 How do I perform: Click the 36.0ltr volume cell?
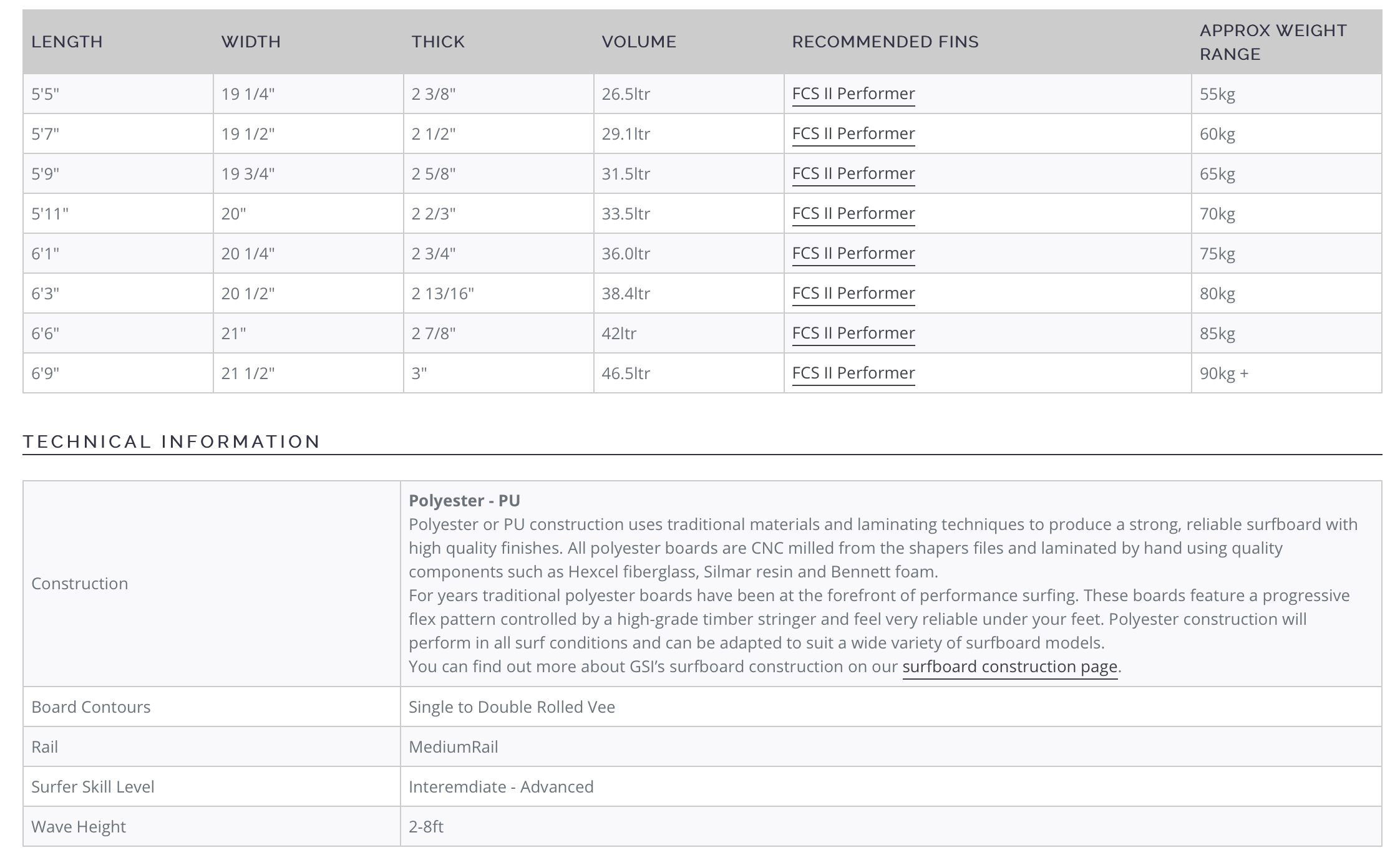(x=689, y=253)
